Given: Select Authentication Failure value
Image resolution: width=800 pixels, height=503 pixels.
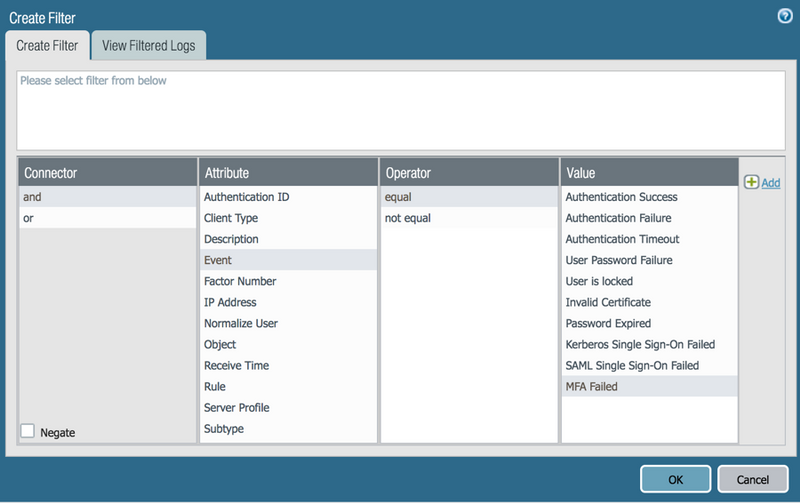Looking at the screenshot, I should click(649, 218).
